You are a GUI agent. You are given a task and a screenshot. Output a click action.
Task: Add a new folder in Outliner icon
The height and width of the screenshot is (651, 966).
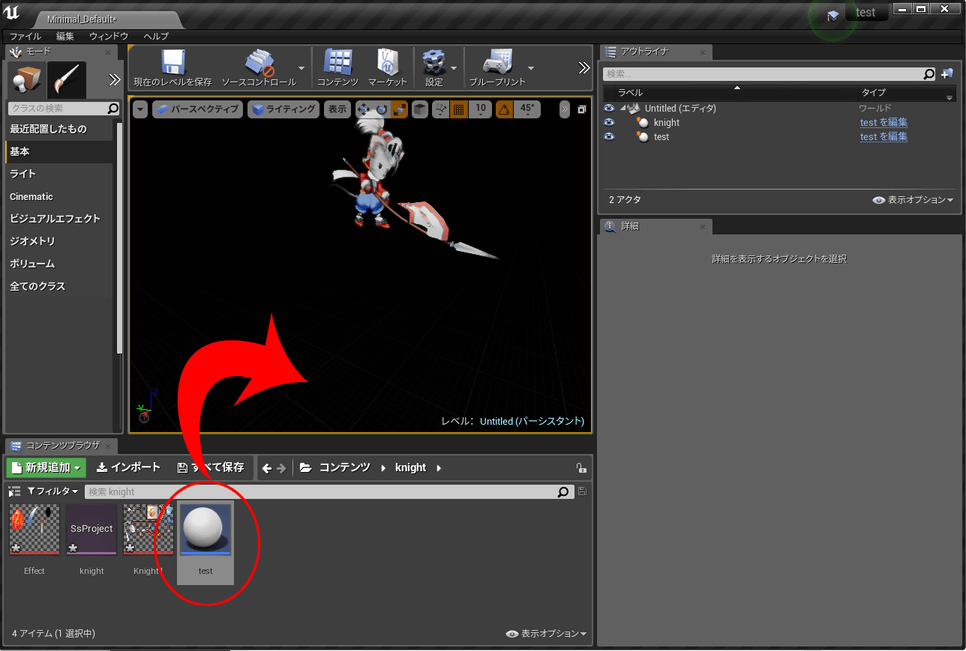click(x=948, y=74)
